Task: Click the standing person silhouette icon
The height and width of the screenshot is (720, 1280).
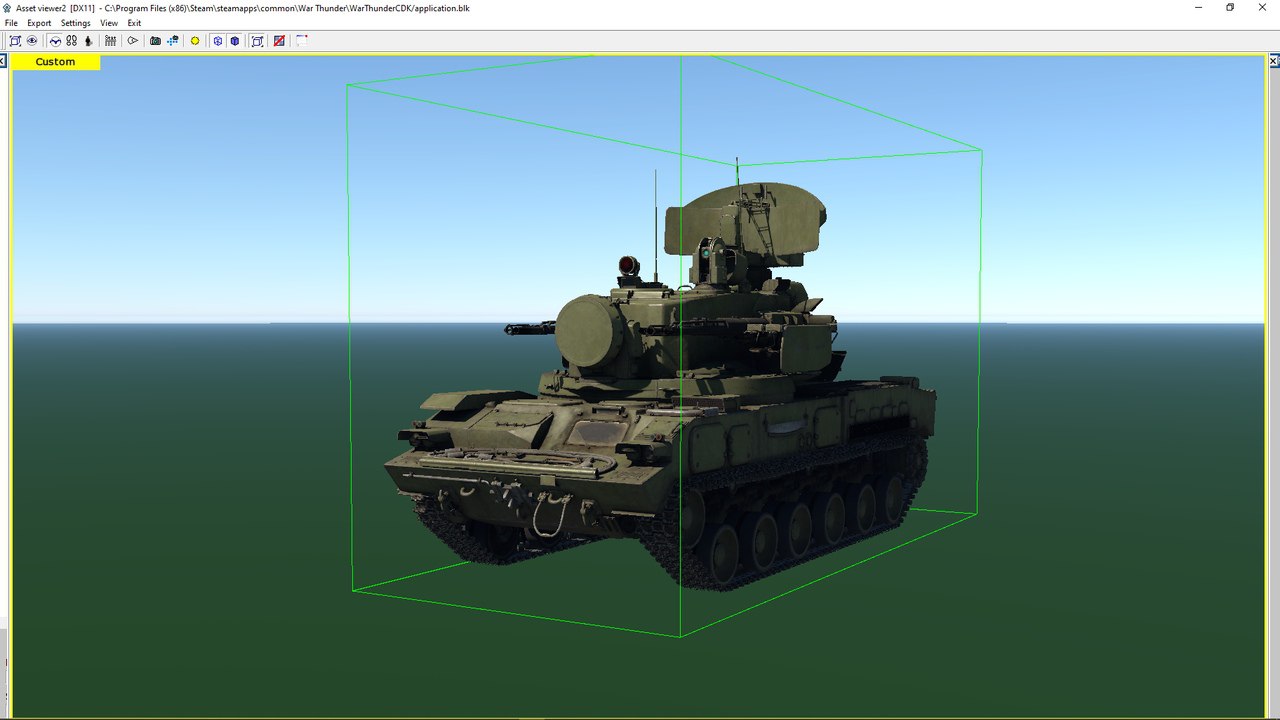Action: click(88, 41)
